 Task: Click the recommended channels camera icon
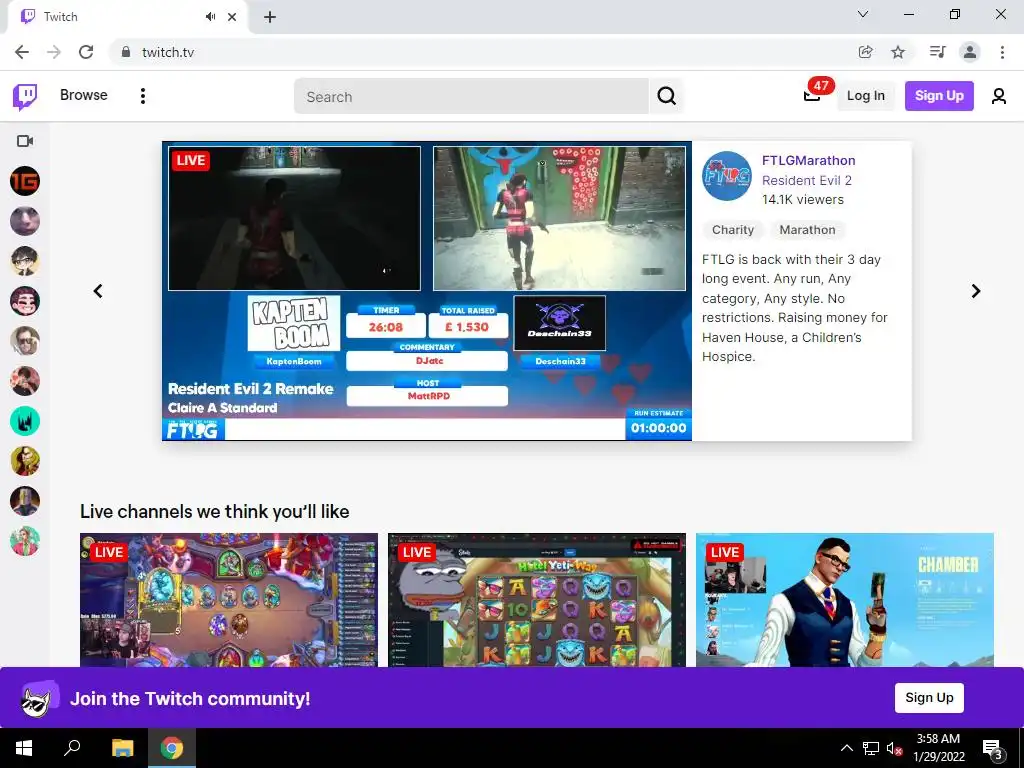pyautogui.click(x=25, y=141)
